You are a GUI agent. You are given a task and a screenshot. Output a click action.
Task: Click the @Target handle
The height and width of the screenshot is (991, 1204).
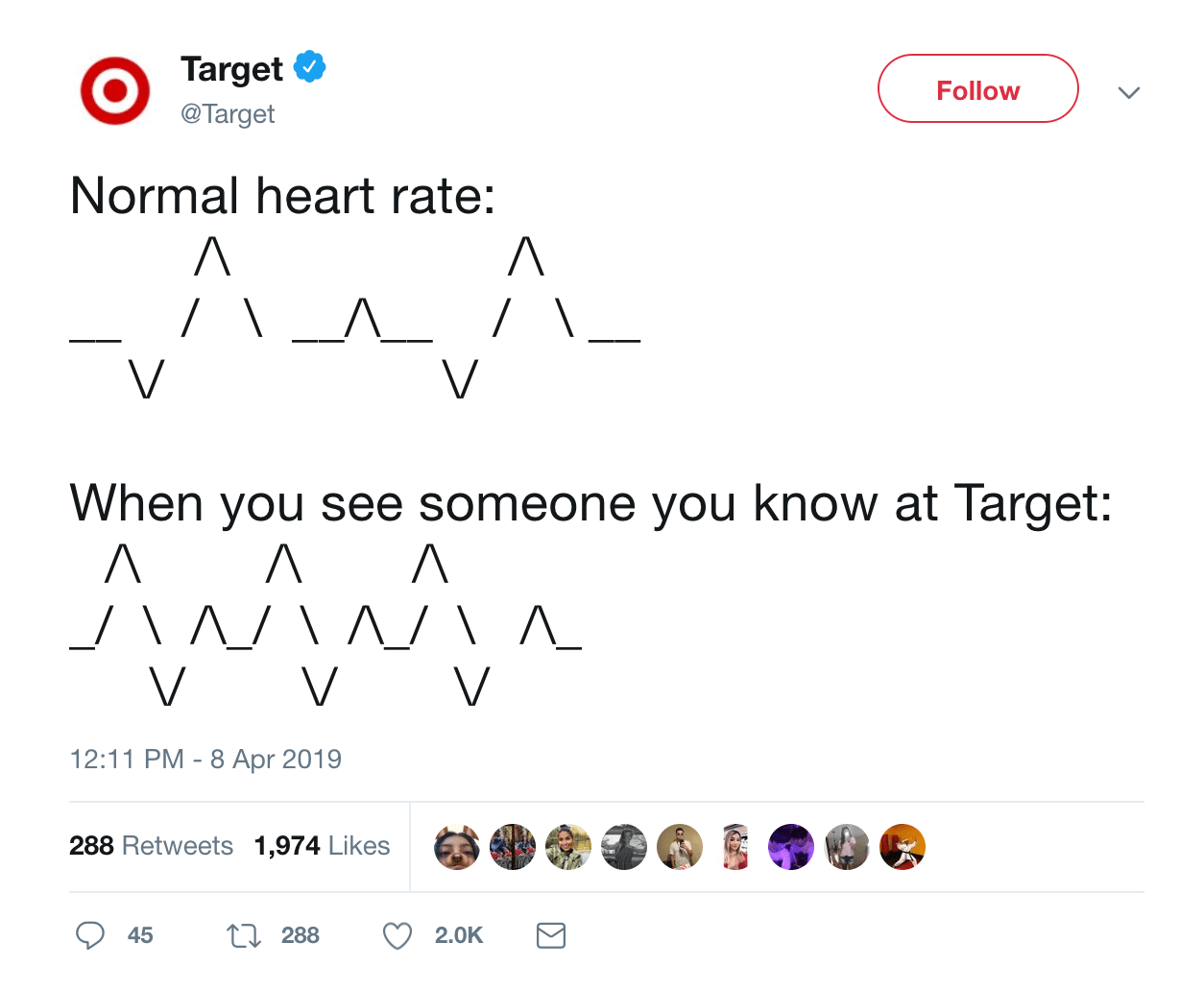[x=228, y=113]
